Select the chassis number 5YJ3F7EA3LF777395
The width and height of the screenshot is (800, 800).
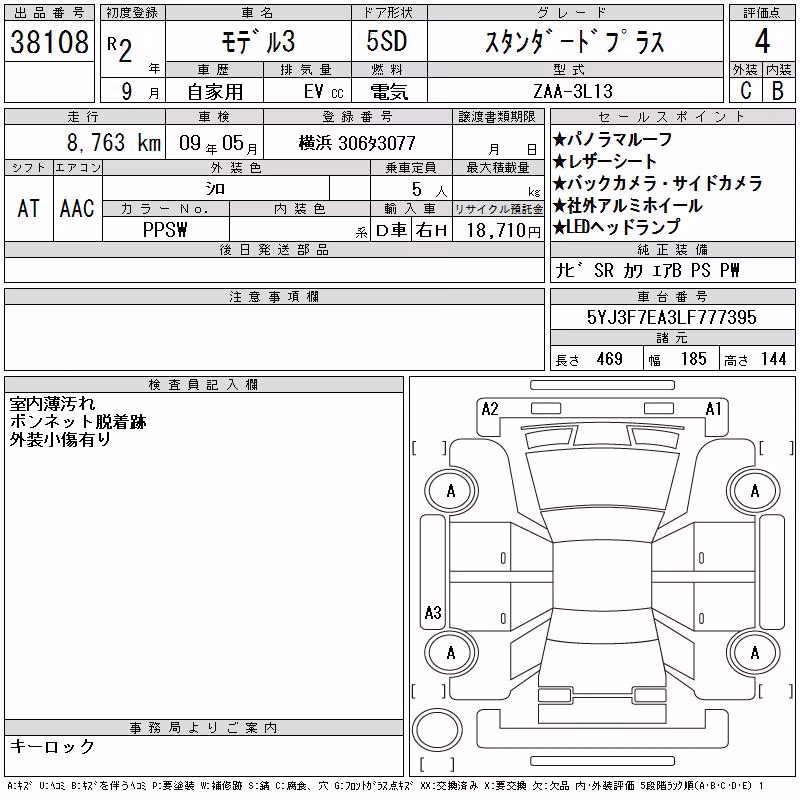pos(671,317)
